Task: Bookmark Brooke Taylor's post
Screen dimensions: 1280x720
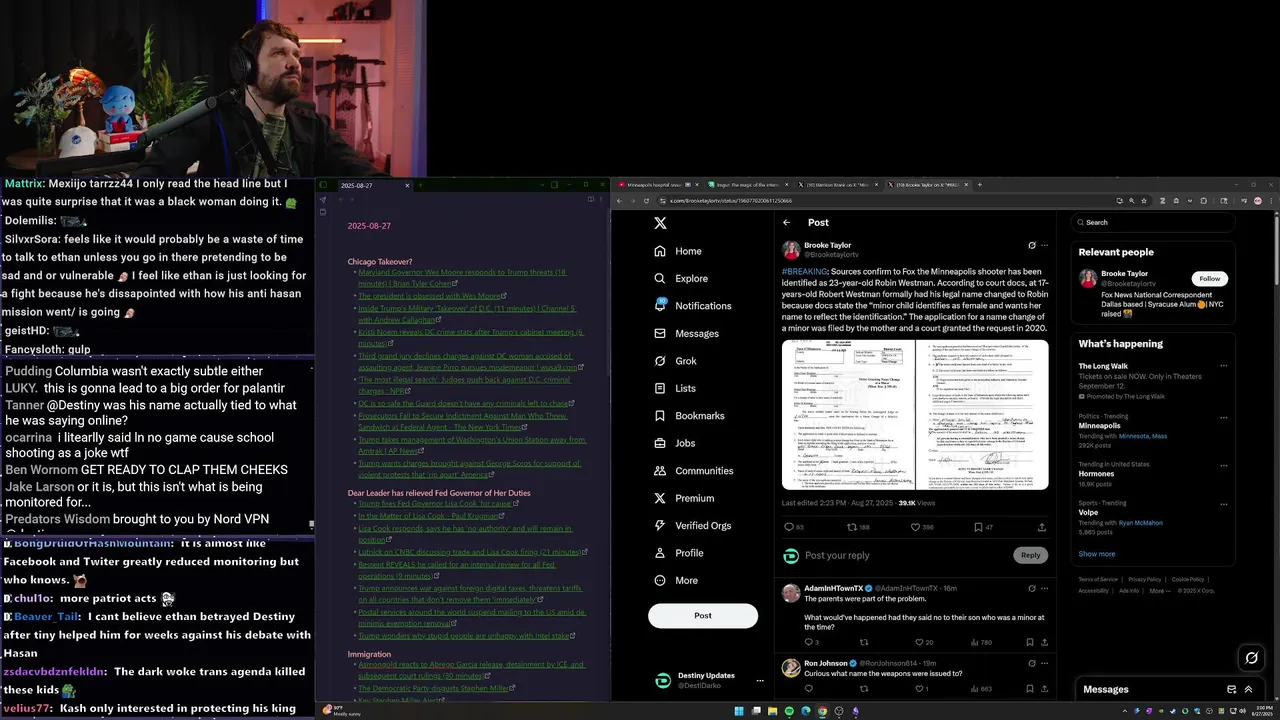Action: [x=978, y=527]
